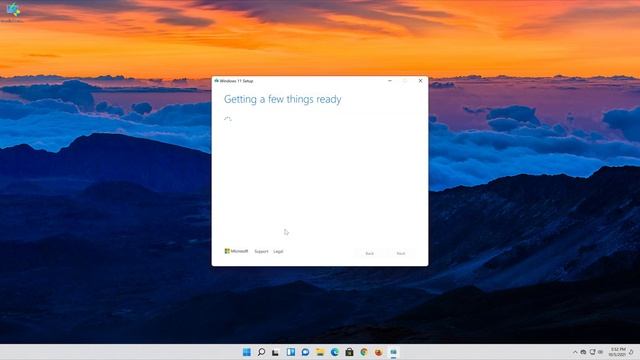Click the Windows 11 Setup title text
Viewport: 640px width, 360px height.
click(x=236, y=81)
